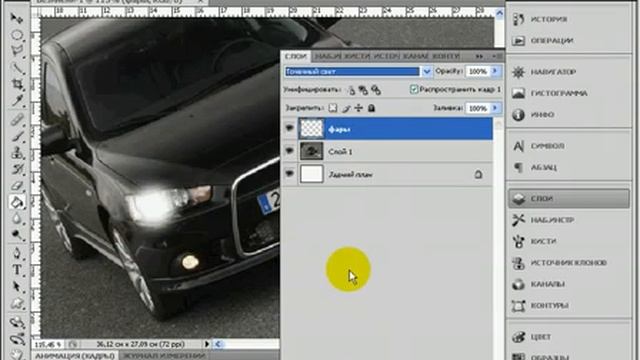Click the unify layer position icon
The height and width of the screenshot is (360, 640).
[351, 90]
